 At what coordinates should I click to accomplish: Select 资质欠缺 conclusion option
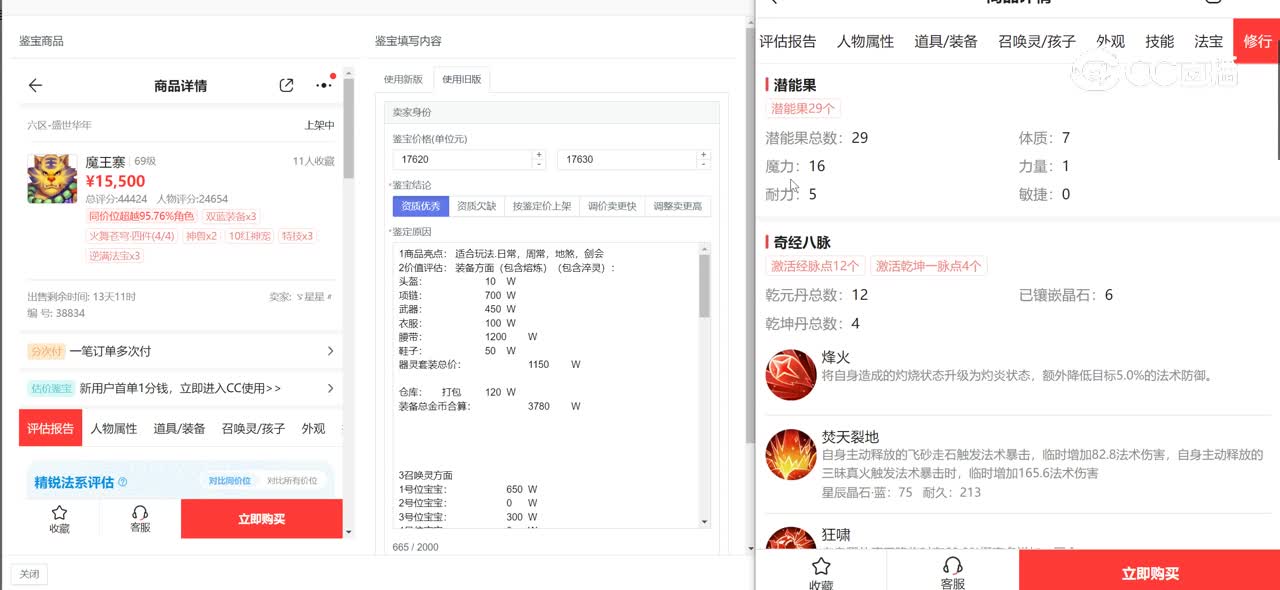[476, 206]
